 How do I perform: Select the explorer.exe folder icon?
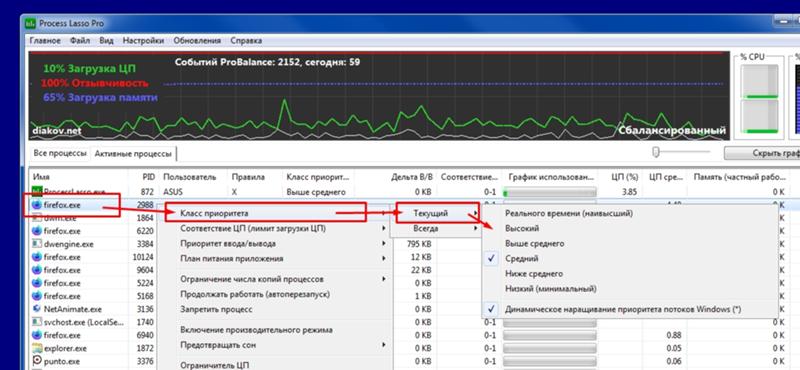point(37,349)
